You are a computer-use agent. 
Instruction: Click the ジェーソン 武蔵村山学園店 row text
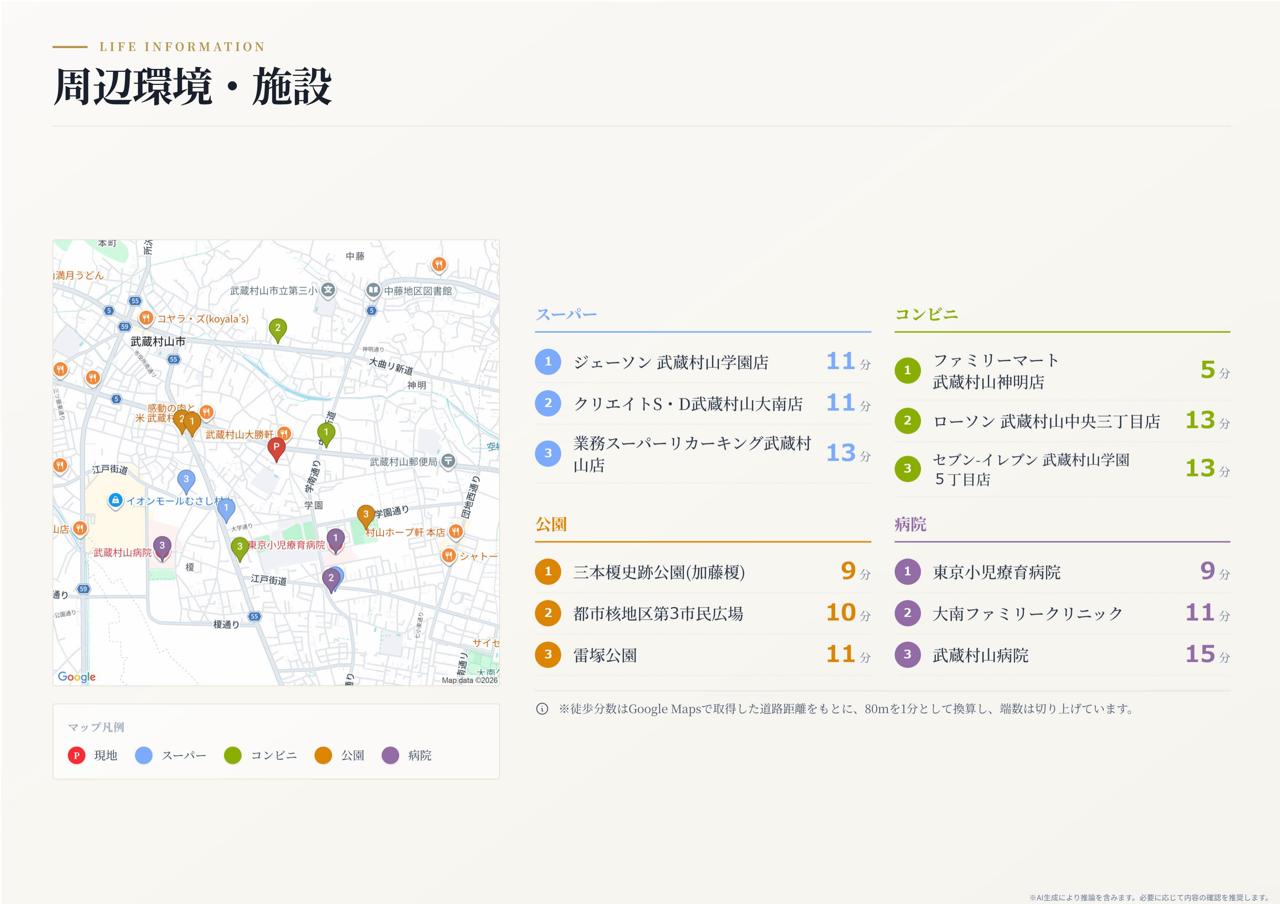click(x=671, y=362)
